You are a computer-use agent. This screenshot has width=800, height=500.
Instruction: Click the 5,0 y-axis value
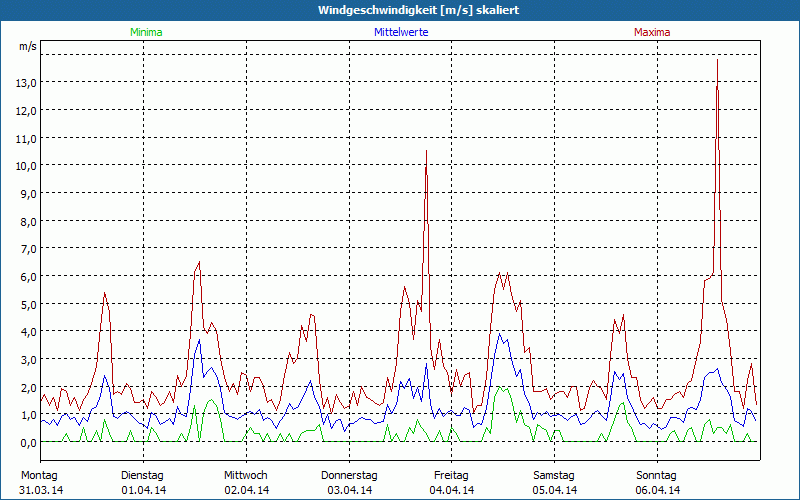[x=28, y=305]
